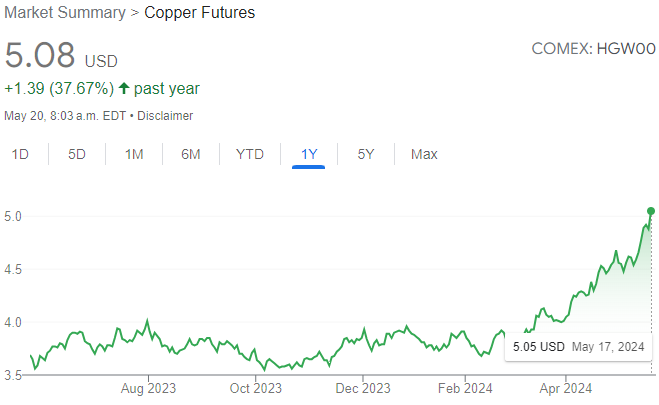The height and width of the screenshot is (405, 659).
Task: Show the 6M price history
Action: [191, 154]
